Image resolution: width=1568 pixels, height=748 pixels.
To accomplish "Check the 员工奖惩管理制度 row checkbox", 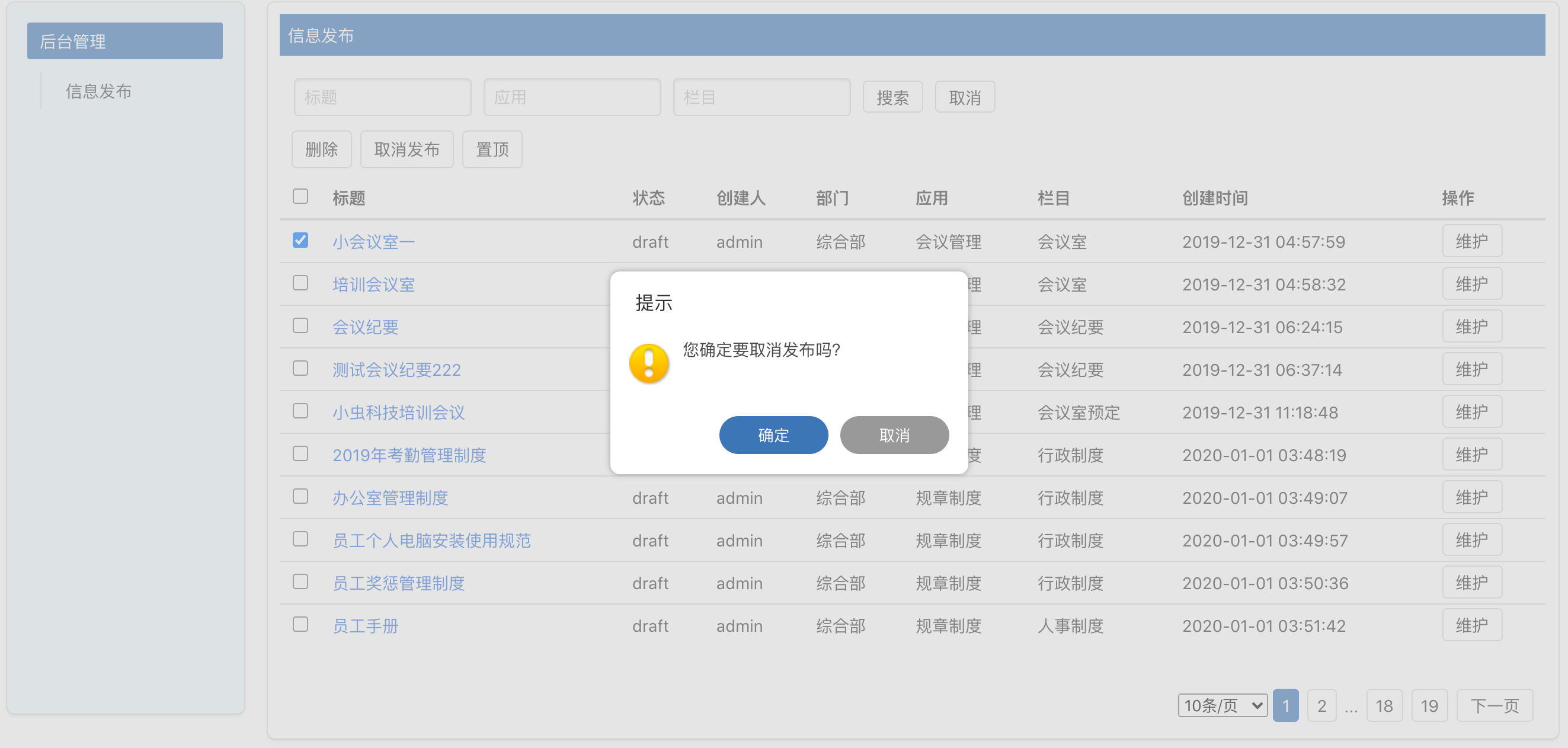I will click(x=300, y=581).
